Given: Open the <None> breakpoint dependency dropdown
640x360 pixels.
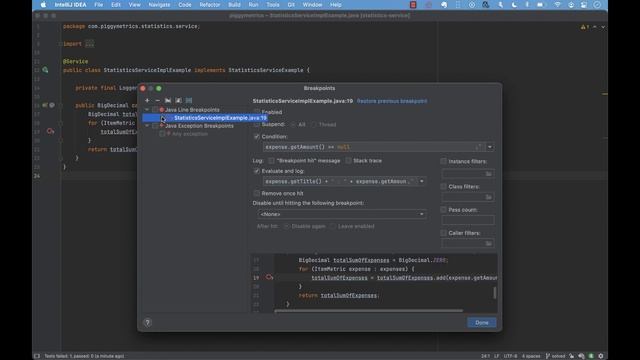Looking at the screenshot, I should [342, 214].
